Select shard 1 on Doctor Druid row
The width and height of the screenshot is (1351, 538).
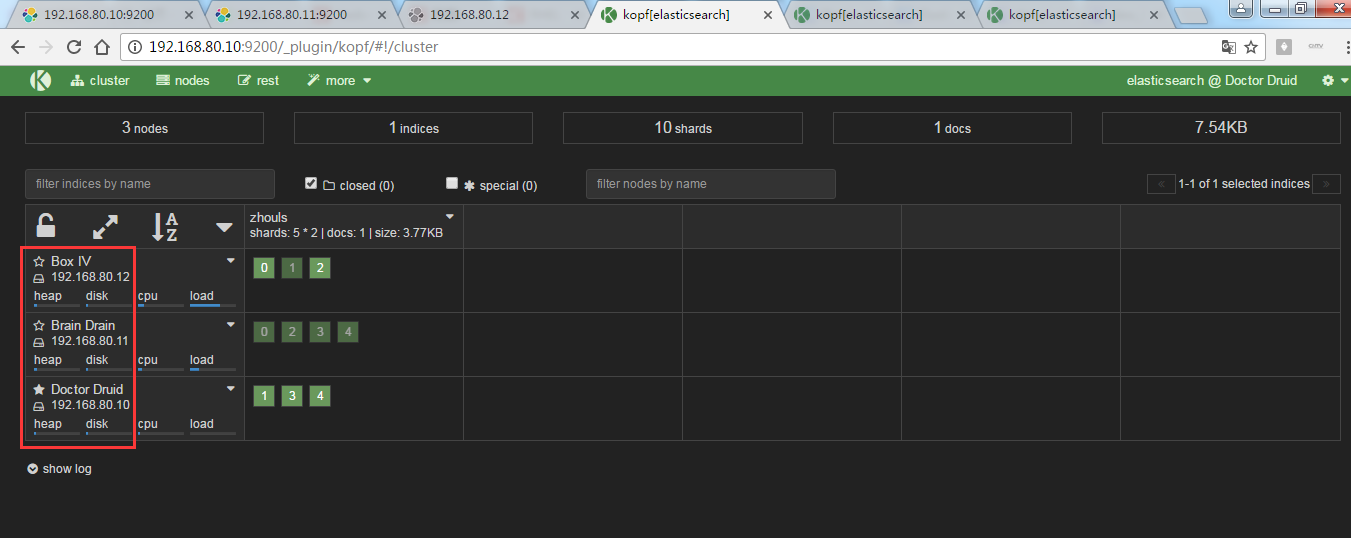264,396
